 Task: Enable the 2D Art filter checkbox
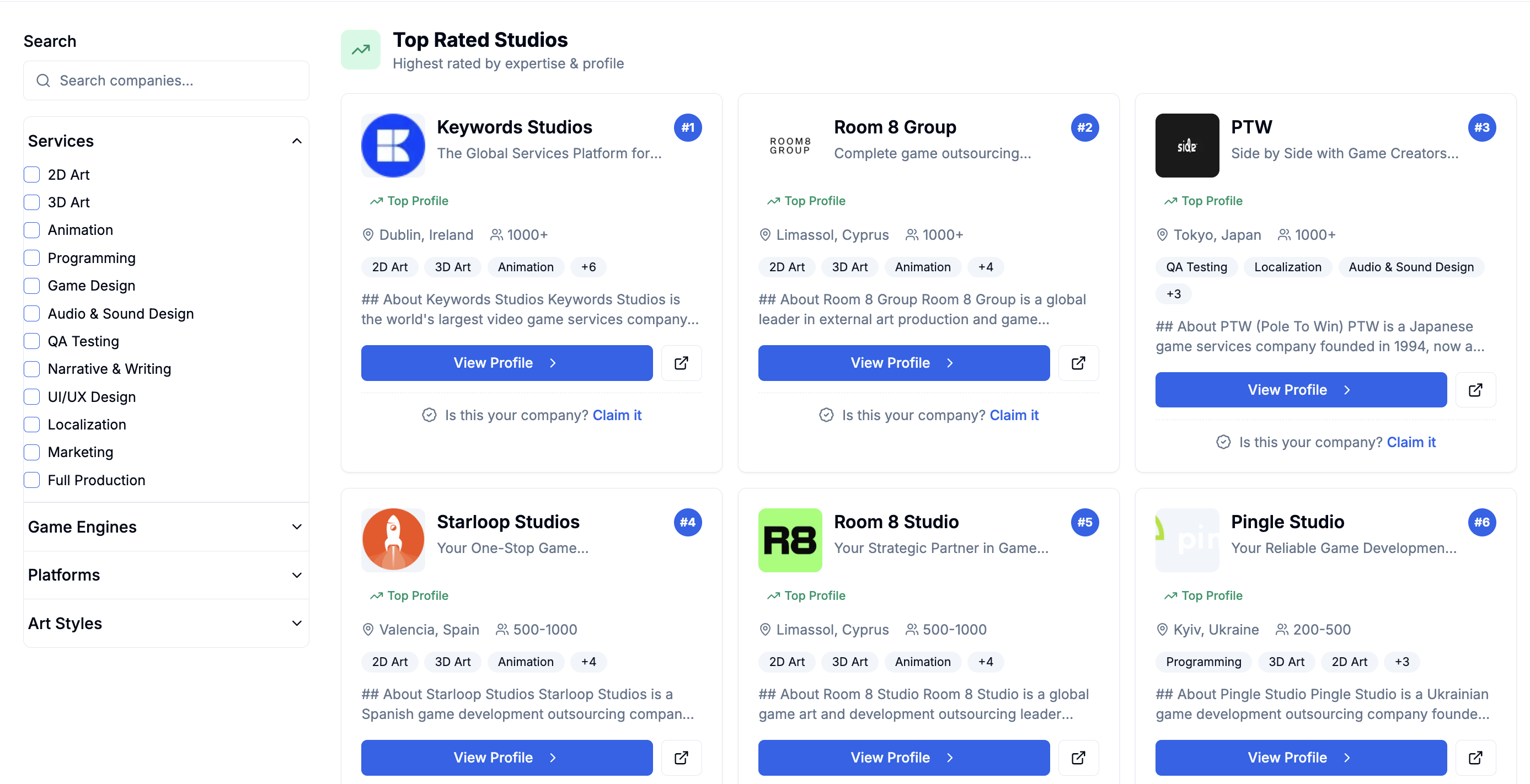coord(32,174)
